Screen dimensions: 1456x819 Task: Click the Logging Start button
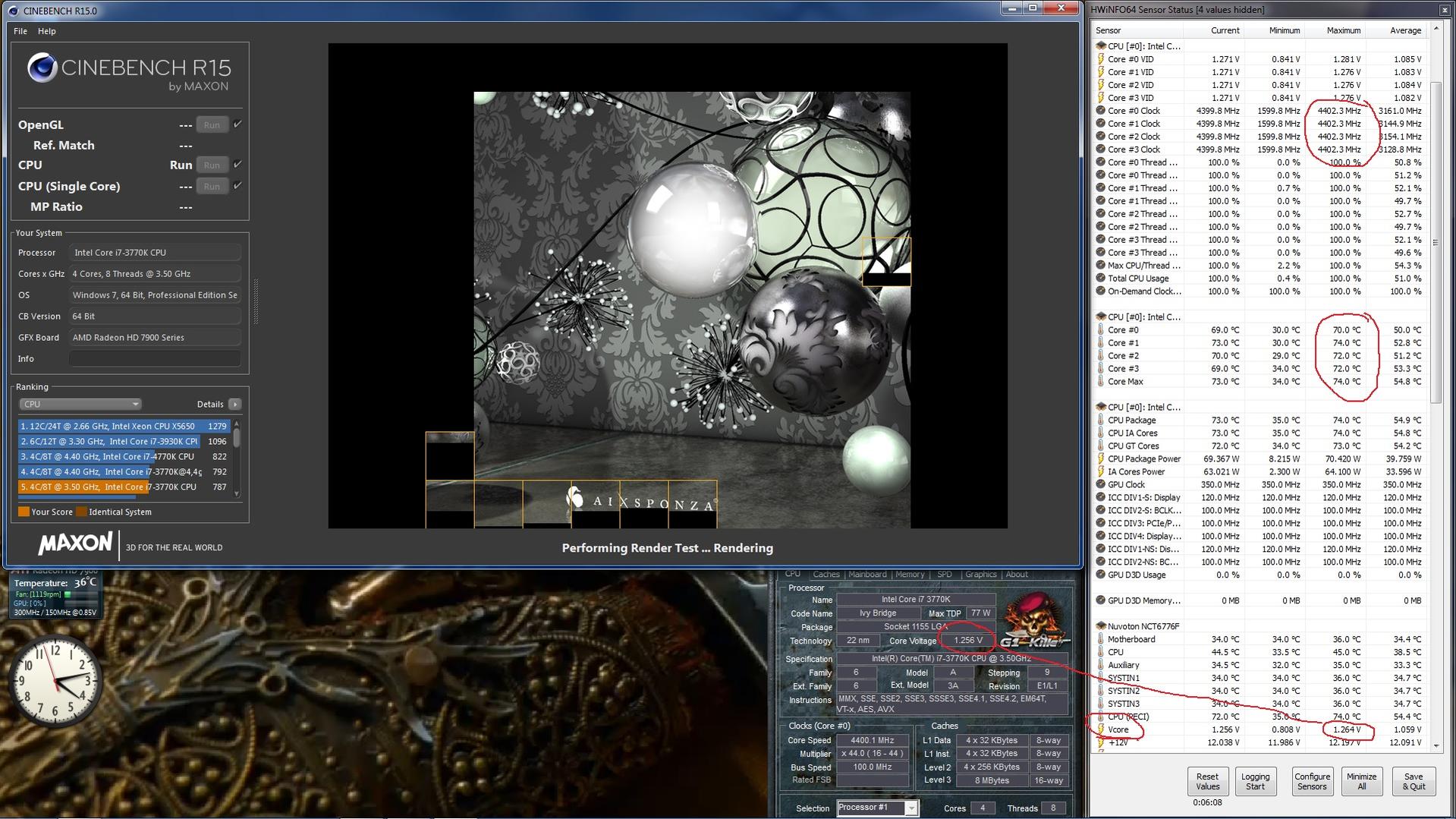1255,782
